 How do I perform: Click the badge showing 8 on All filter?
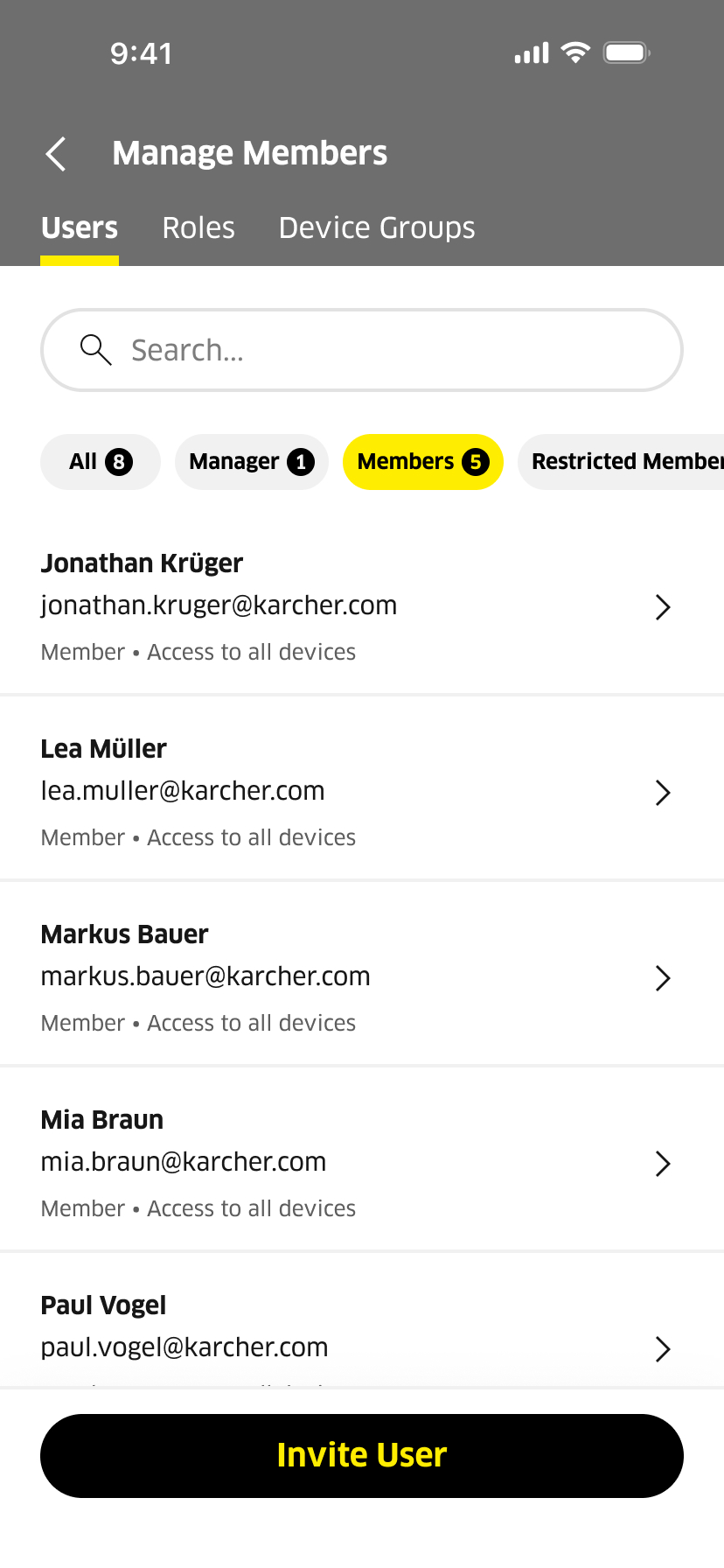coord(119,461)
